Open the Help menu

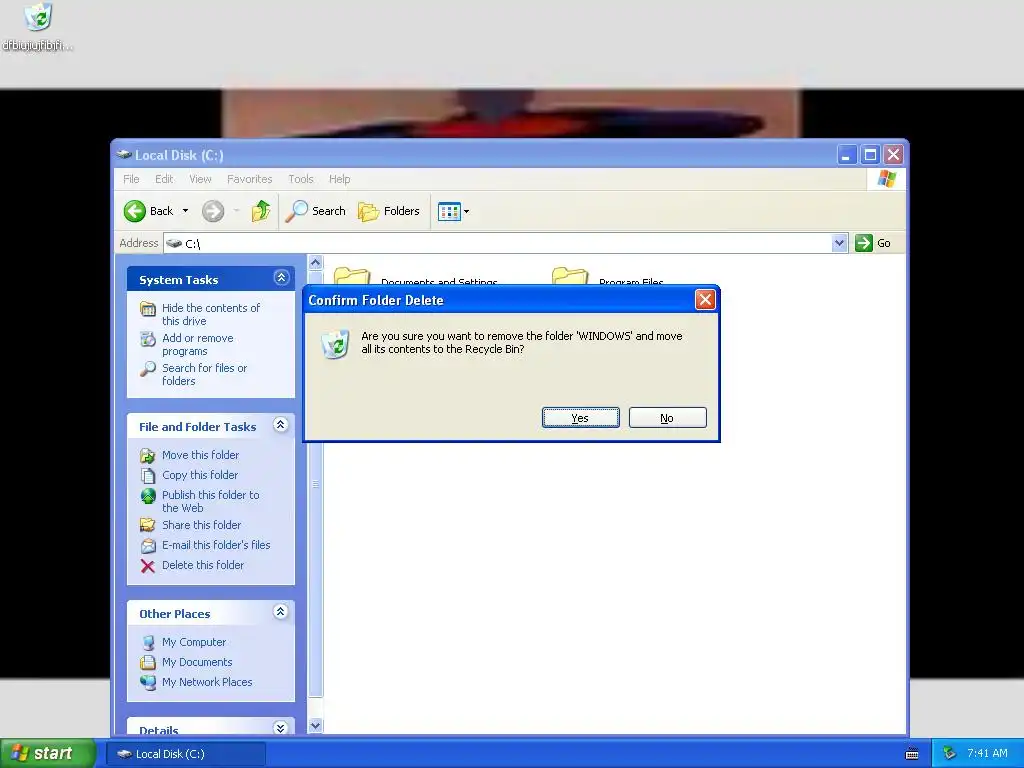[339, 179]
